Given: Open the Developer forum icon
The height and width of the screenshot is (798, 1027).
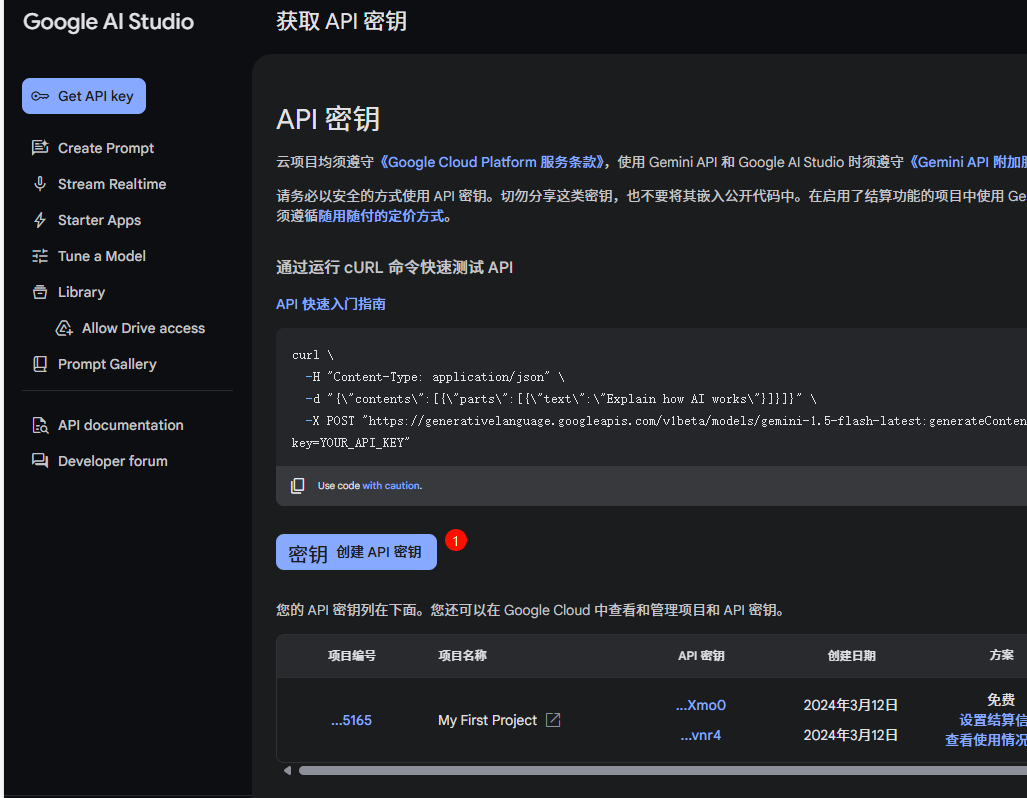Looking at the screenshot, I should (x=40, y=461).
